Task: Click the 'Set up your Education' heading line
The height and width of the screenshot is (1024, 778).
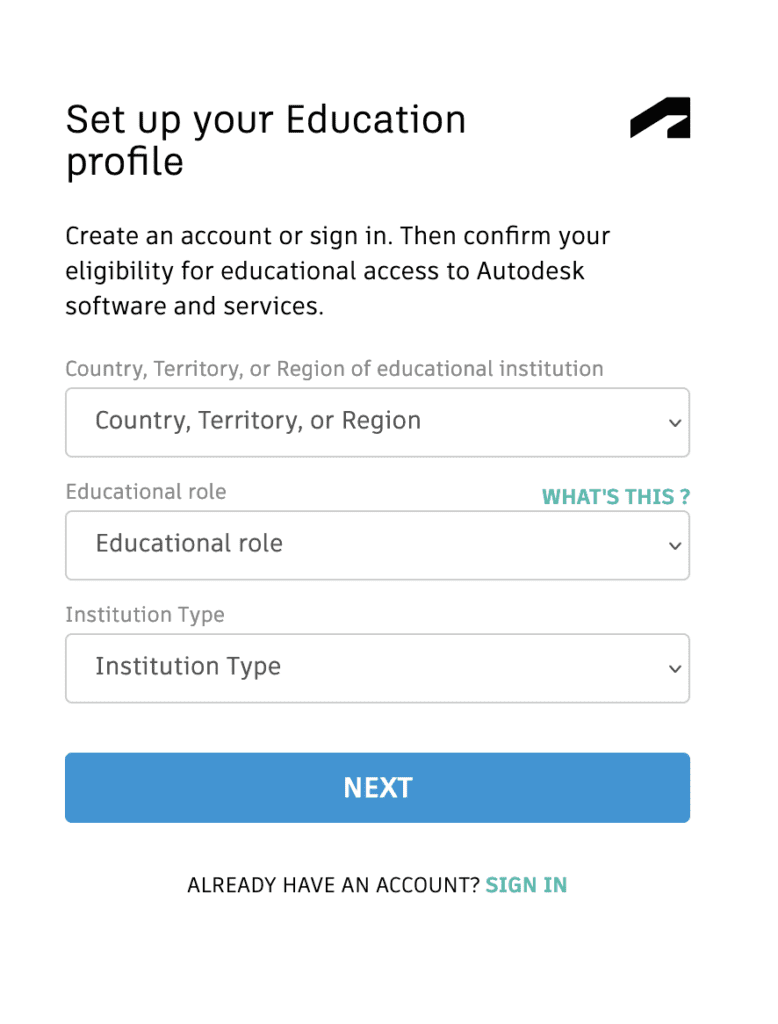Action: click(x=266, y=120)
